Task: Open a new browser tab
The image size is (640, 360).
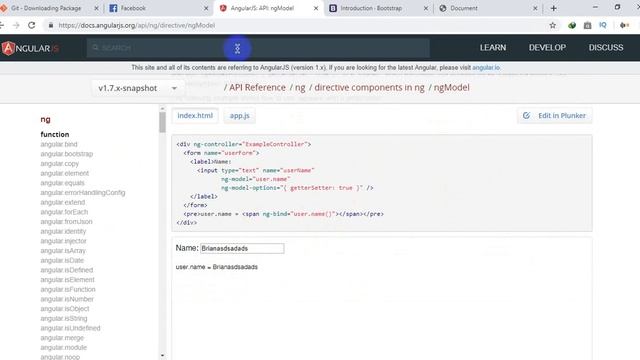Action: click(553, 8)
